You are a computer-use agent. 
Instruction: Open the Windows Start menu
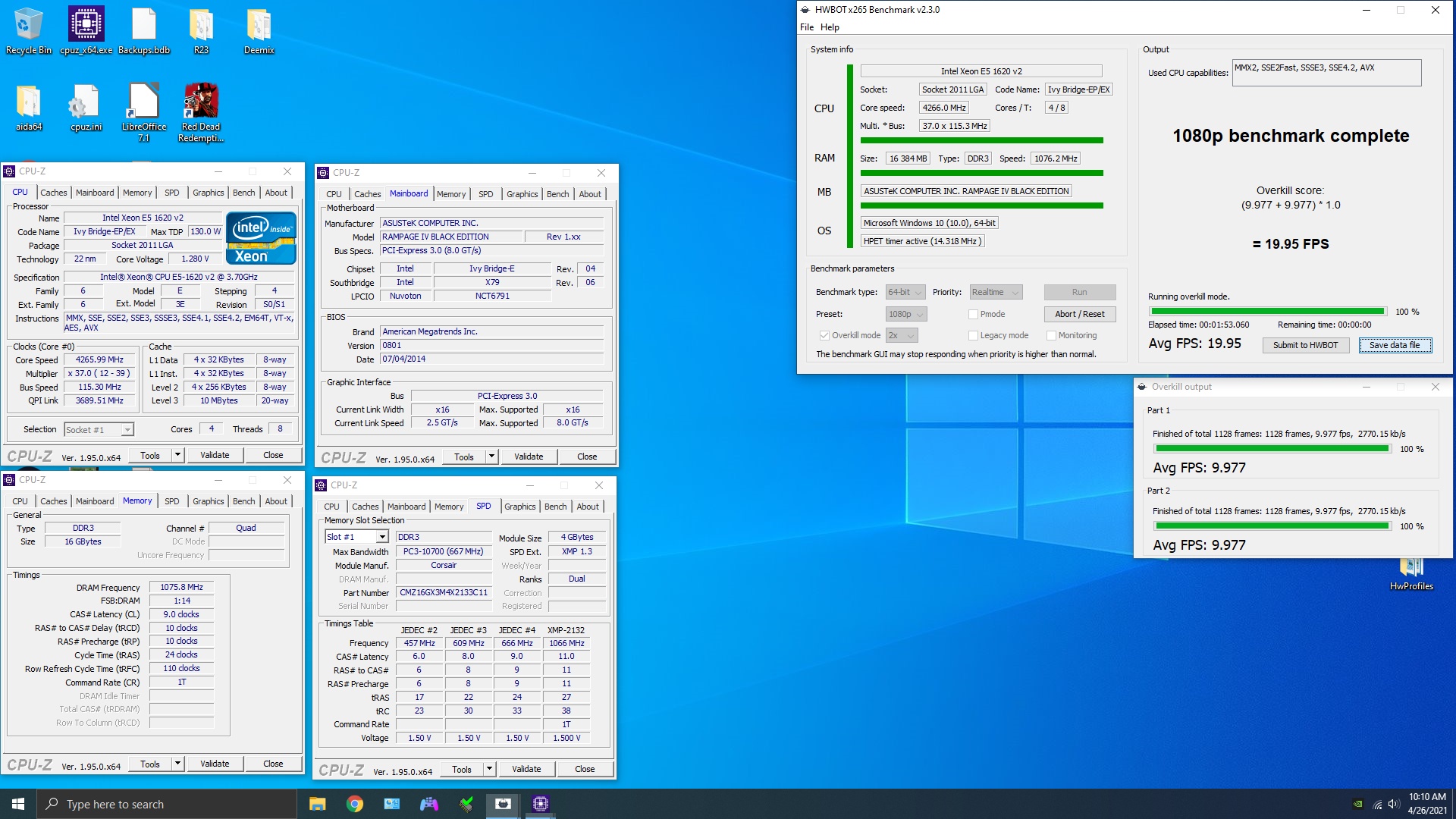coord(18,804)
